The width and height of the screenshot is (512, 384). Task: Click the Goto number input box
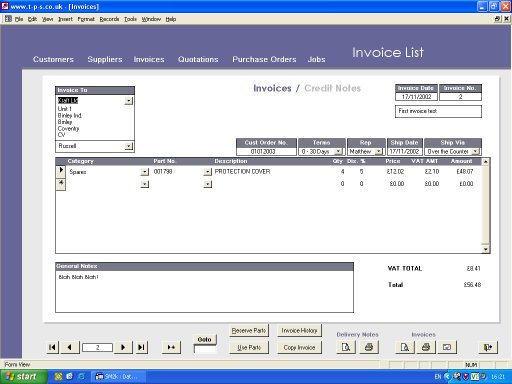pos(204,349)
